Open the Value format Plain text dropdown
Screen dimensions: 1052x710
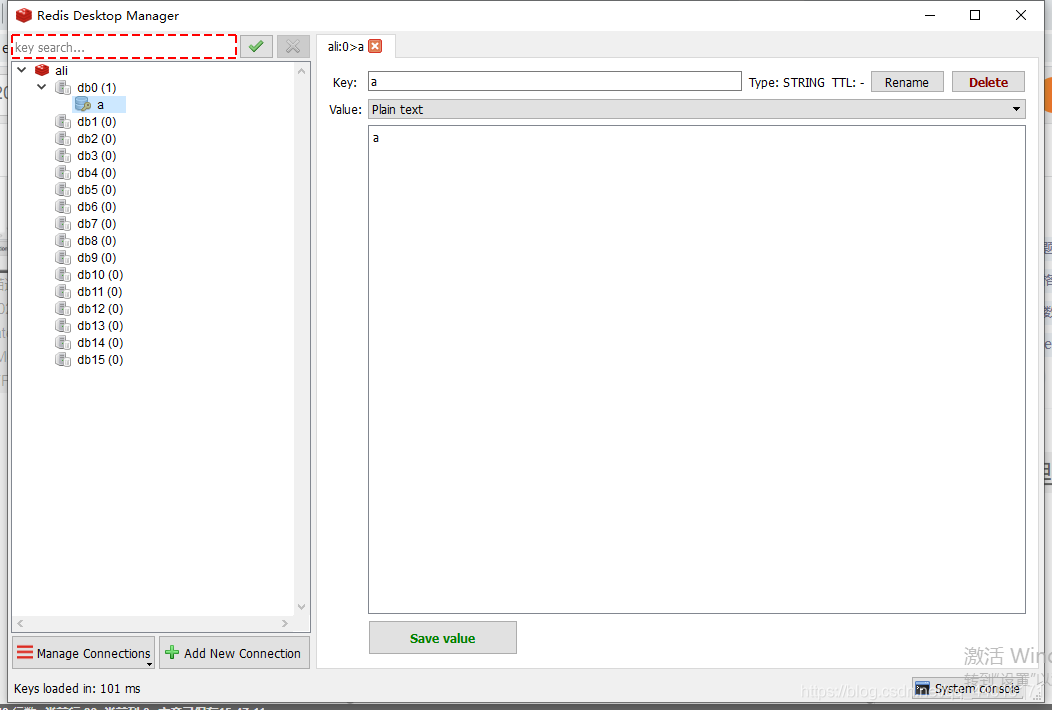pos(696,109)
